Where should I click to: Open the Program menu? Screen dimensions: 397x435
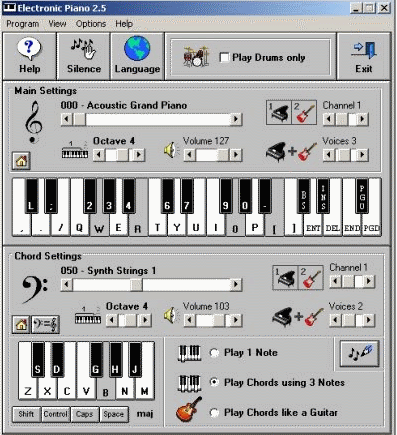coord(22,24)
